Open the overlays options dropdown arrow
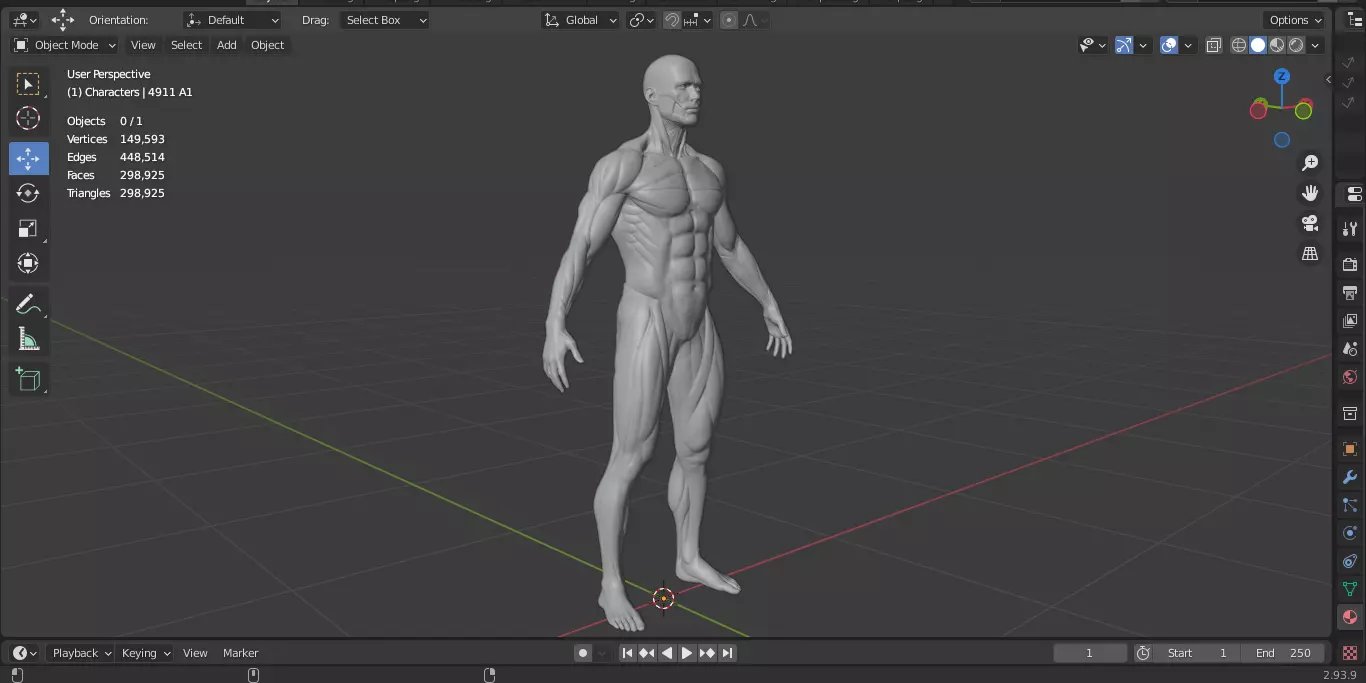The width and height of the screenshot is (1366, 683). 1188,45
